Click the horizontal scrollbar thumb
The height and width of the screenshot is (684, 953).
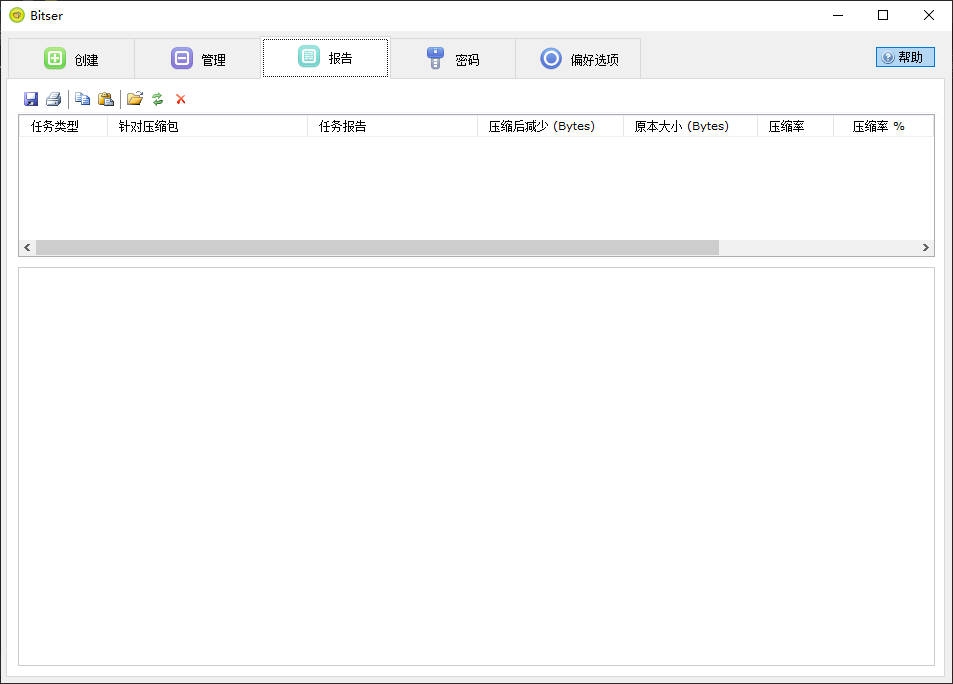click(377, 247)
